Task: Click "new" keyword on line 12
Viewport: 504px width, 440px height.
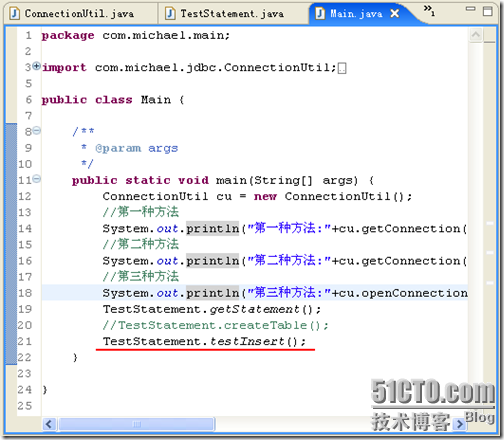Action: (265, 197)
